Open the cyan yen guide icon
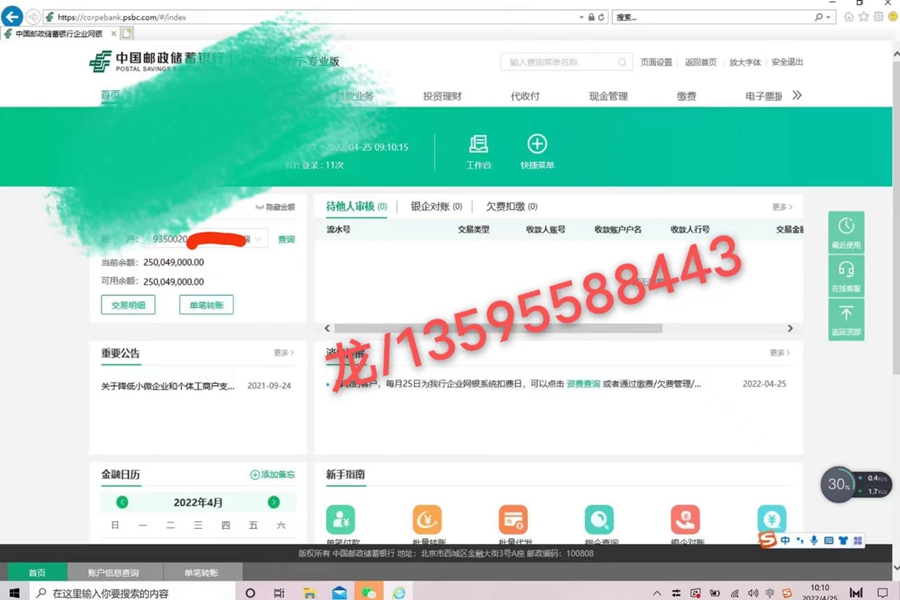 pyautogui.click(x=771, y=518)
